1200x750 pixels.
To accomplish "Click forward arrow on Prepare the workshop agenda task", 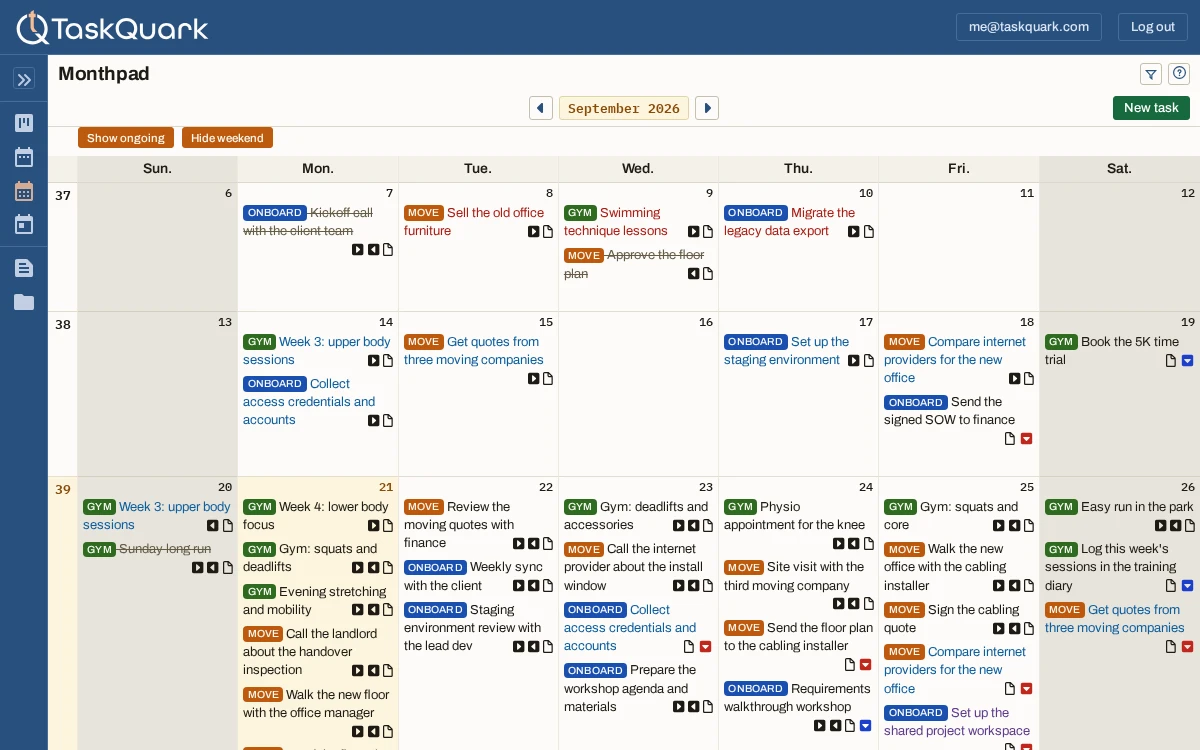I will 679,707.
